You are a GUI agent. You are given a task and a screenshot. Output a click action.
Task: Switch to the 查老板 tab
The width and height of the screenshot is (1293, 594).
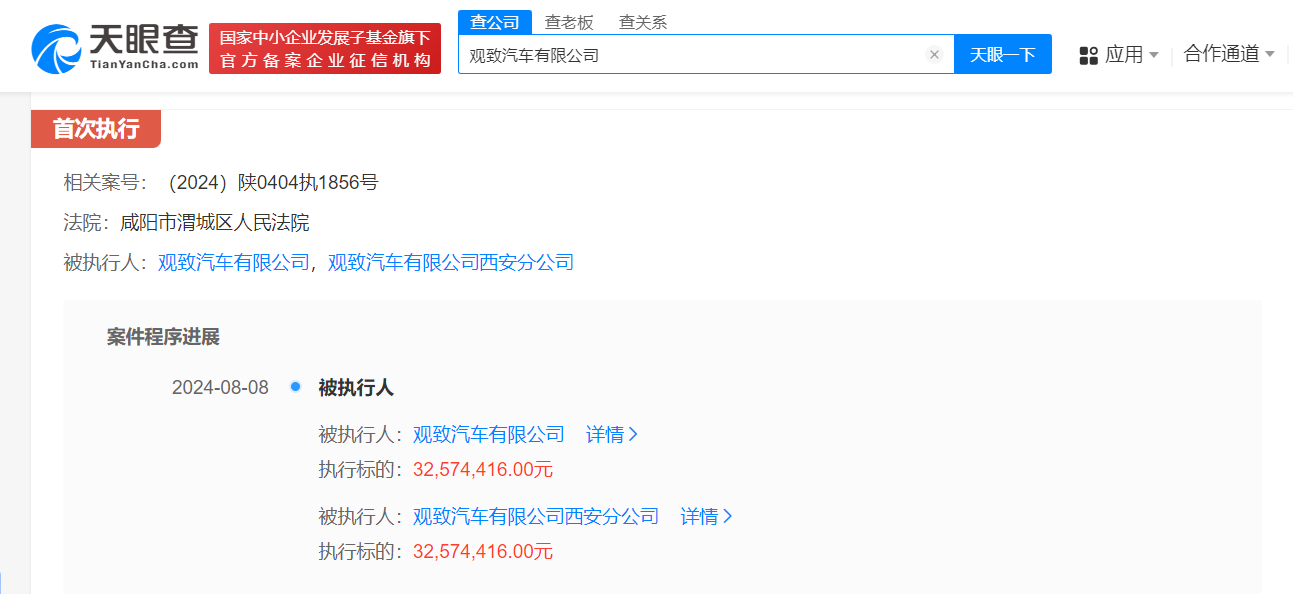click(569, 22)
